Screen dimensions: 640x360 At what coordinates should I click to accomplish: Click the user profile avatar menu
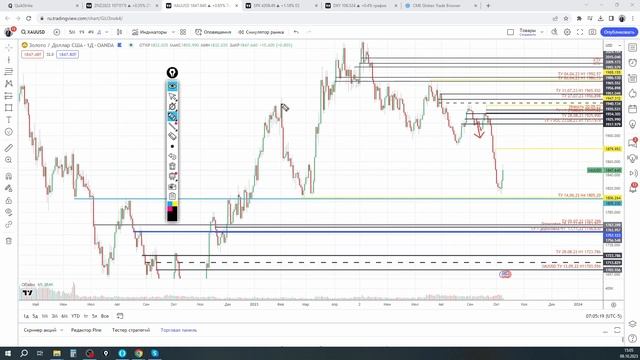tap(9, 32)
